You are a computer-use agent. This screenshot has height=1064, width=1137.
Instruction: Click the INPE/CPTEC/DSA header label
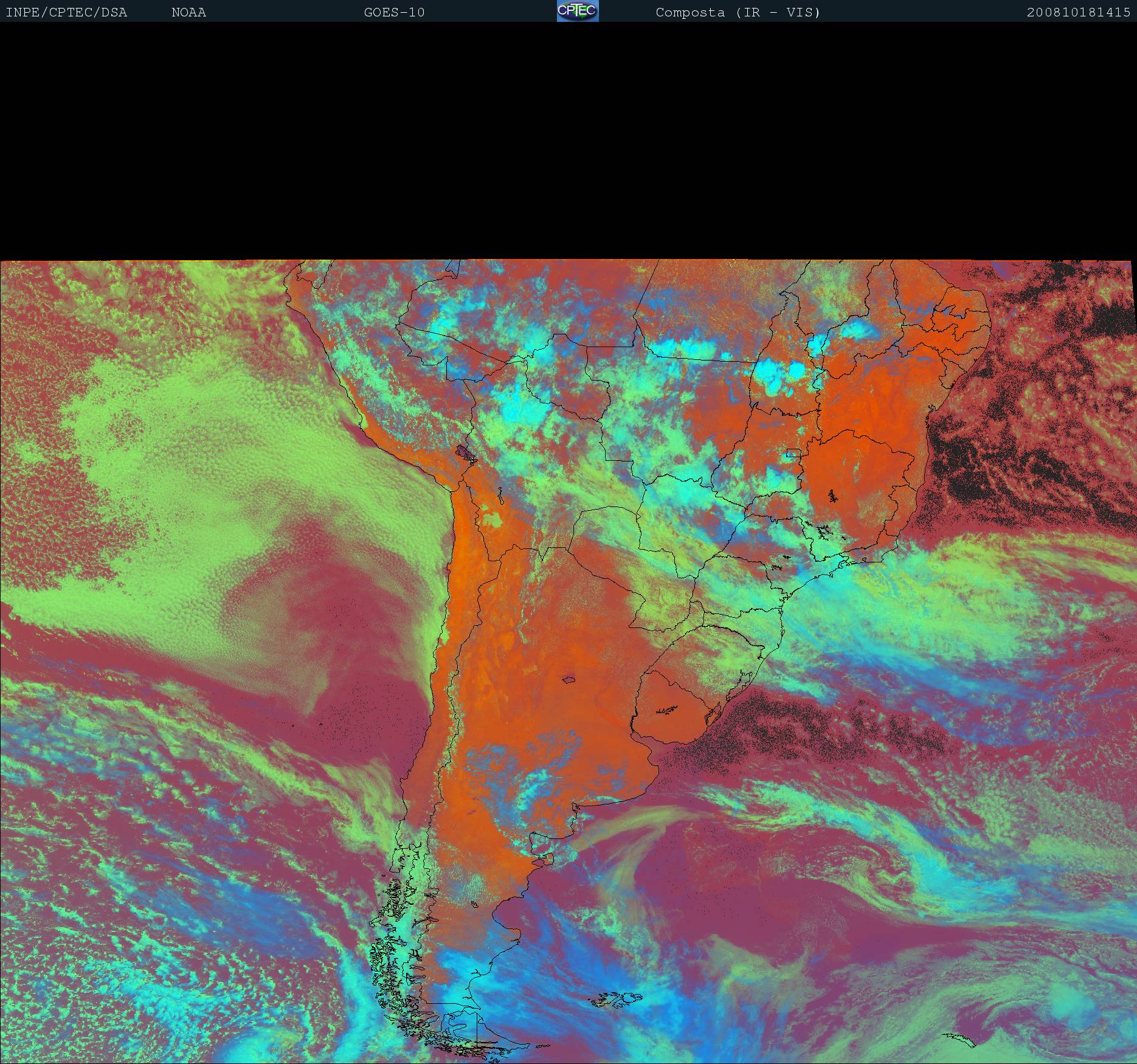click(66, 12)
